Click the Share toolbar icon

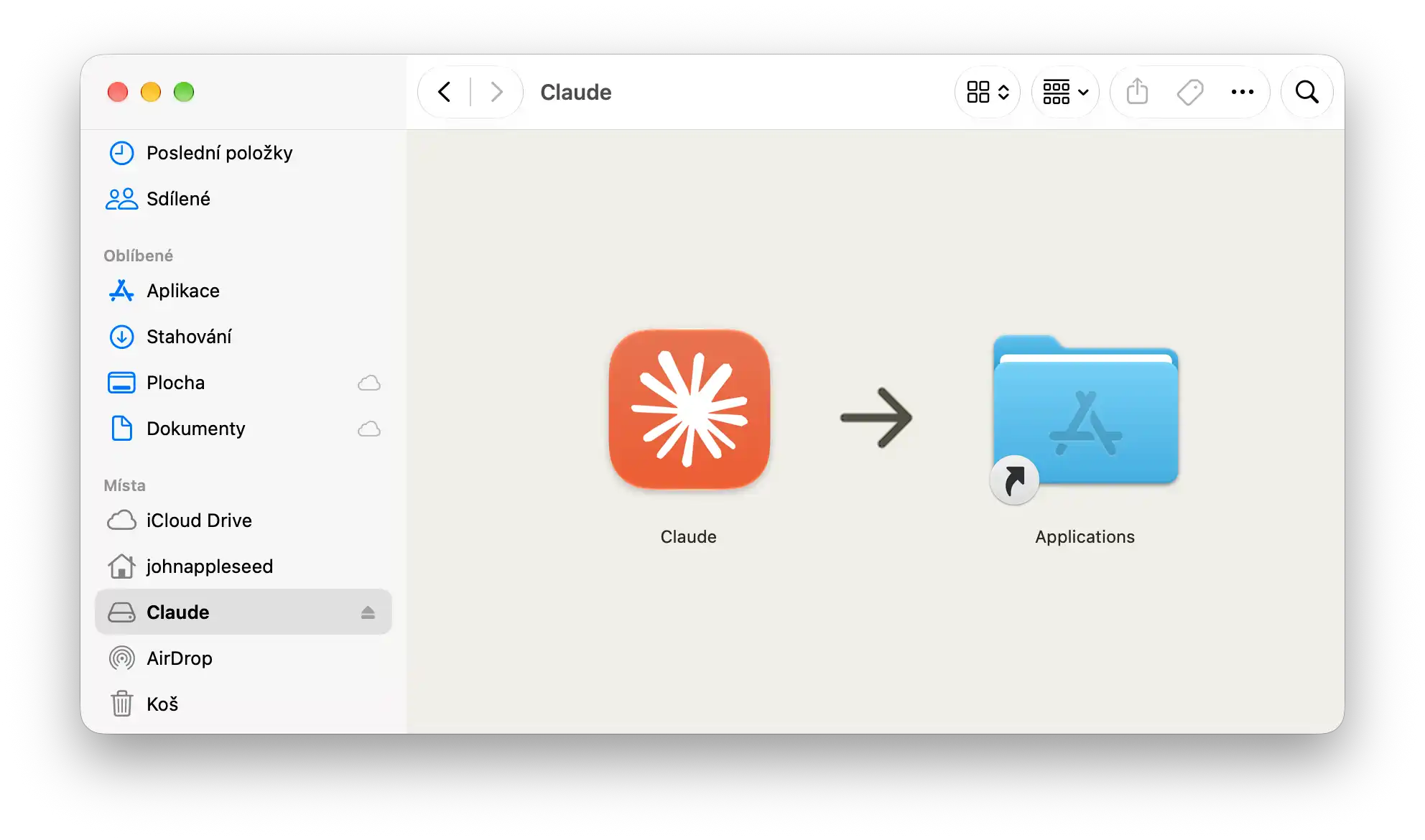pos(1137,92)
